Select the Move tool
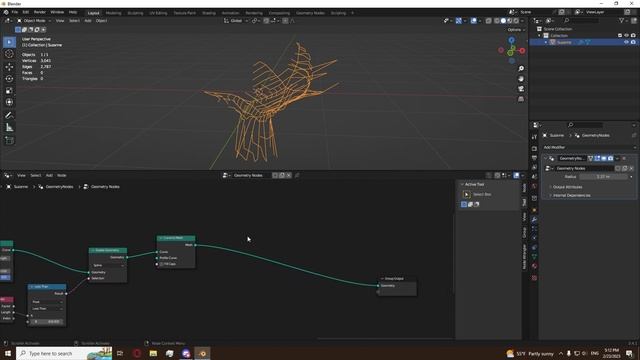 (x=9, y=67)
